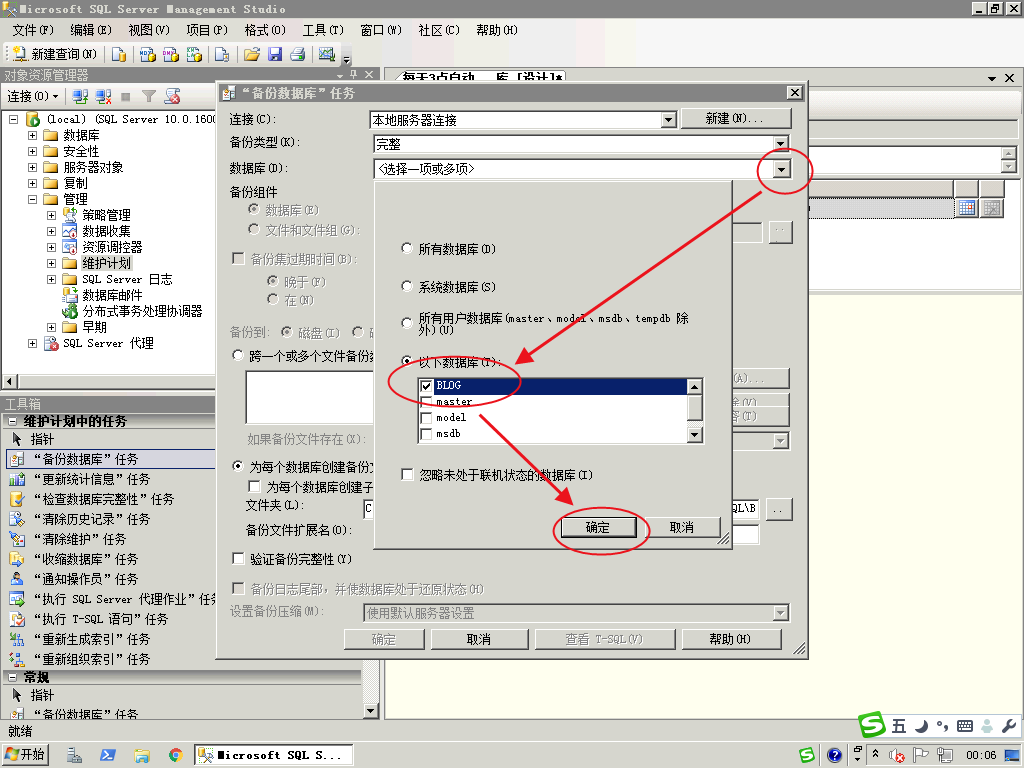Viewport: 1024px width, 768px height.
Task: Expand the 维护计划 tree node
Action: pos(51,263)
